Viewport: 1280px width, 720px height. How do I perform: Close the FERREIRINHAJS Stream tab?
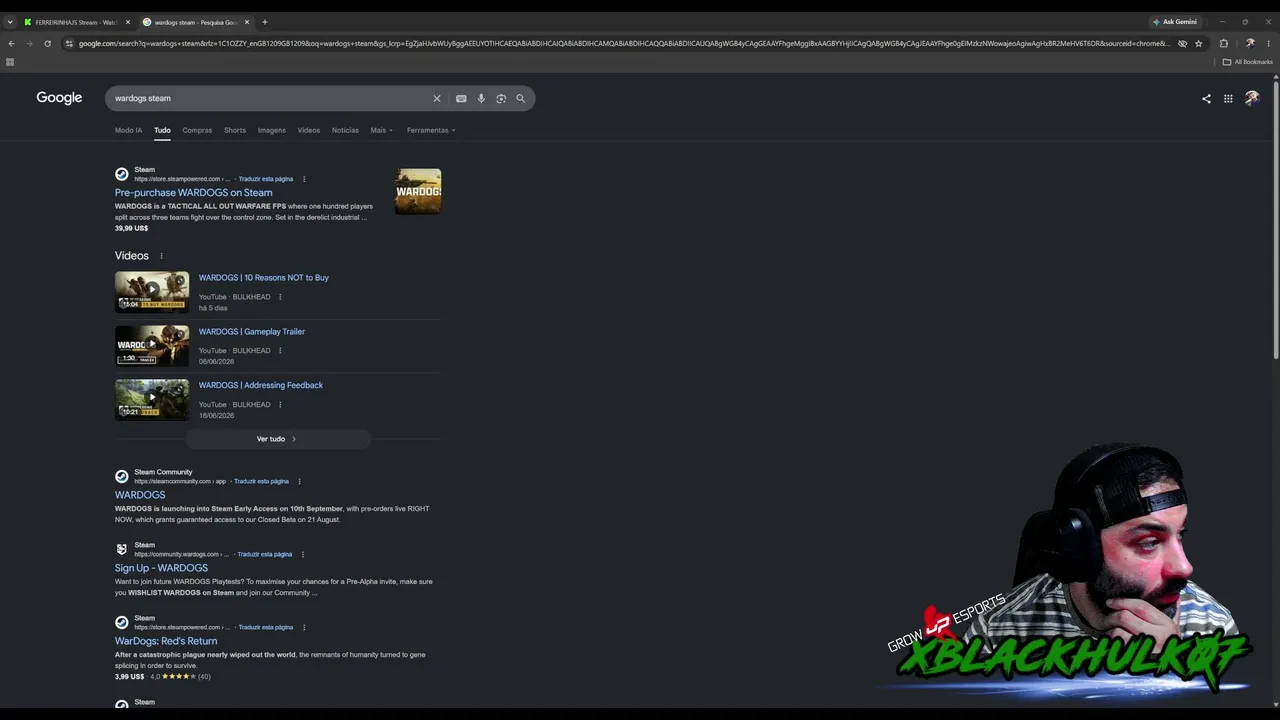coord(128,22)
